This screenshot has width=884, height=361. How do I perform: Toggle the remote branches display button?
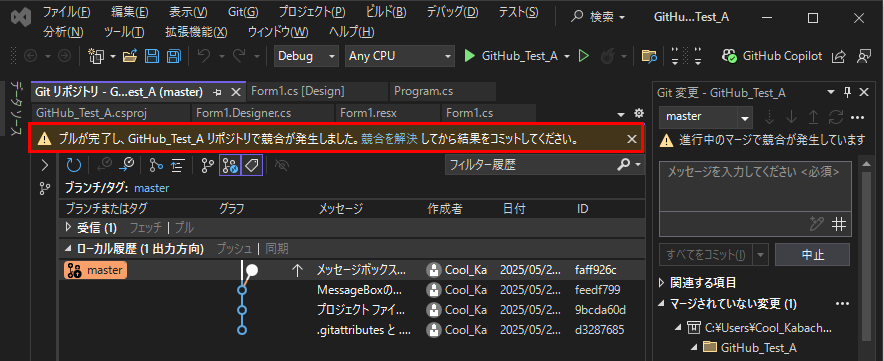pyautogui.click(x=230, y=165)
